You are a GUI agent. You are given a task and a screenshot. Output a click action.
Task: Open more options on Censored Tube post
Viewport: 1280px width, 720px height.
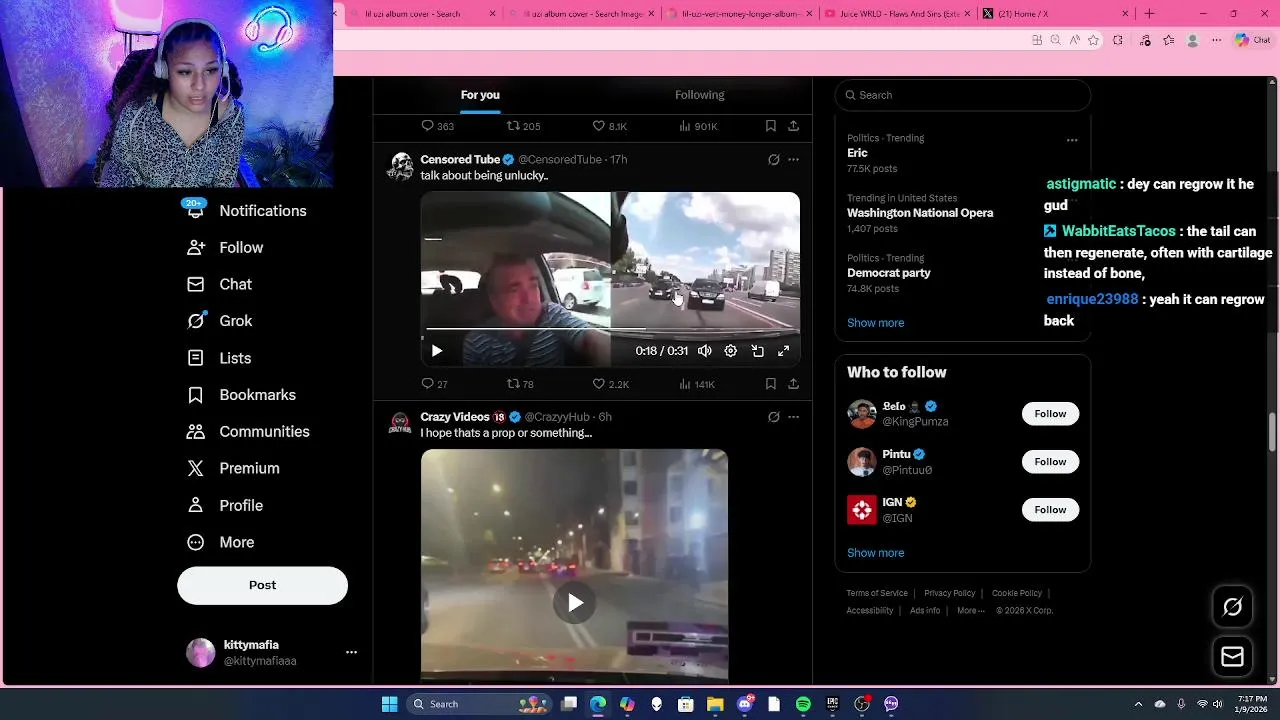pos(793,160)
